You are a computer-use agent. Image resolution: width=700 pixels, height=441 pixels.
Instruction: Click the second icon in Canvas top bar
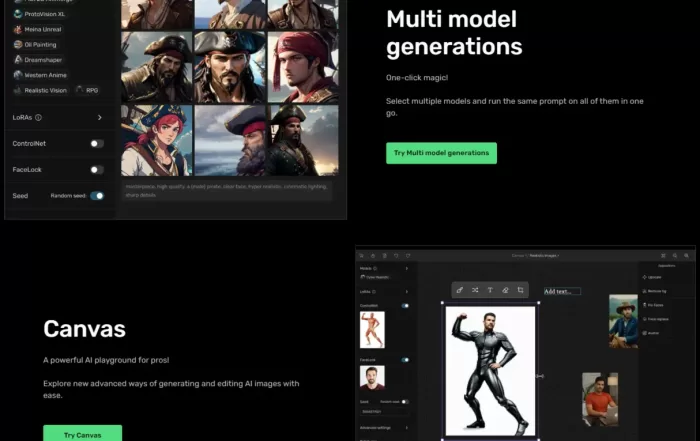pos(373,256)
